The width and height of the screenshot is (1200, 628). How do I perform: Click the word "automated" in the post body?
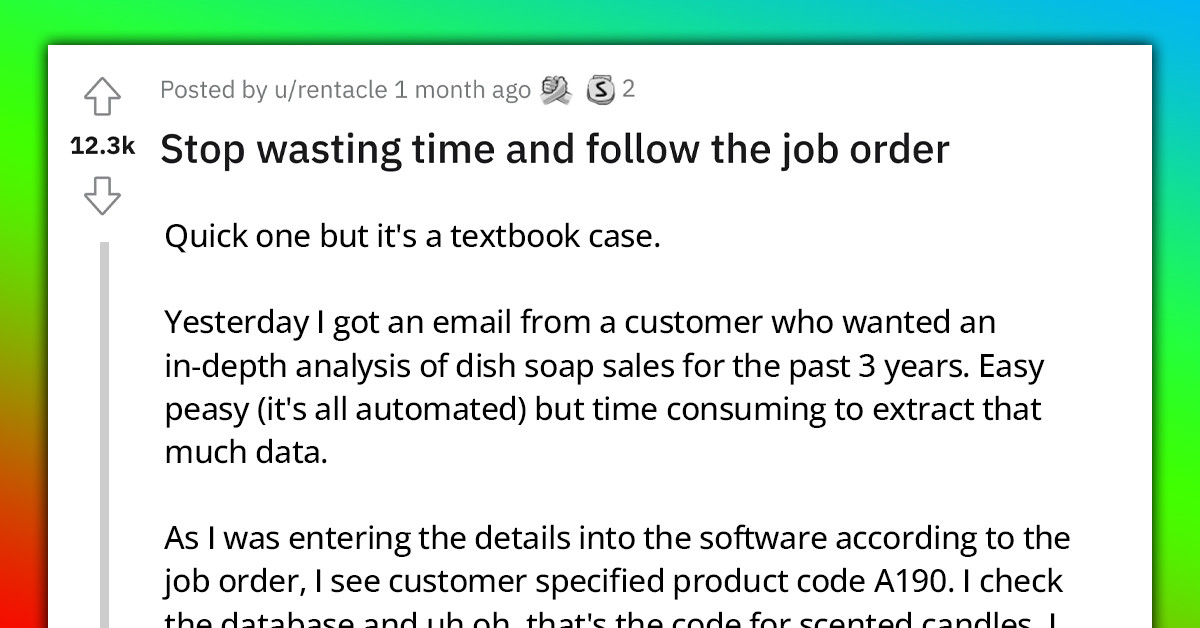(x=435, y=408)
